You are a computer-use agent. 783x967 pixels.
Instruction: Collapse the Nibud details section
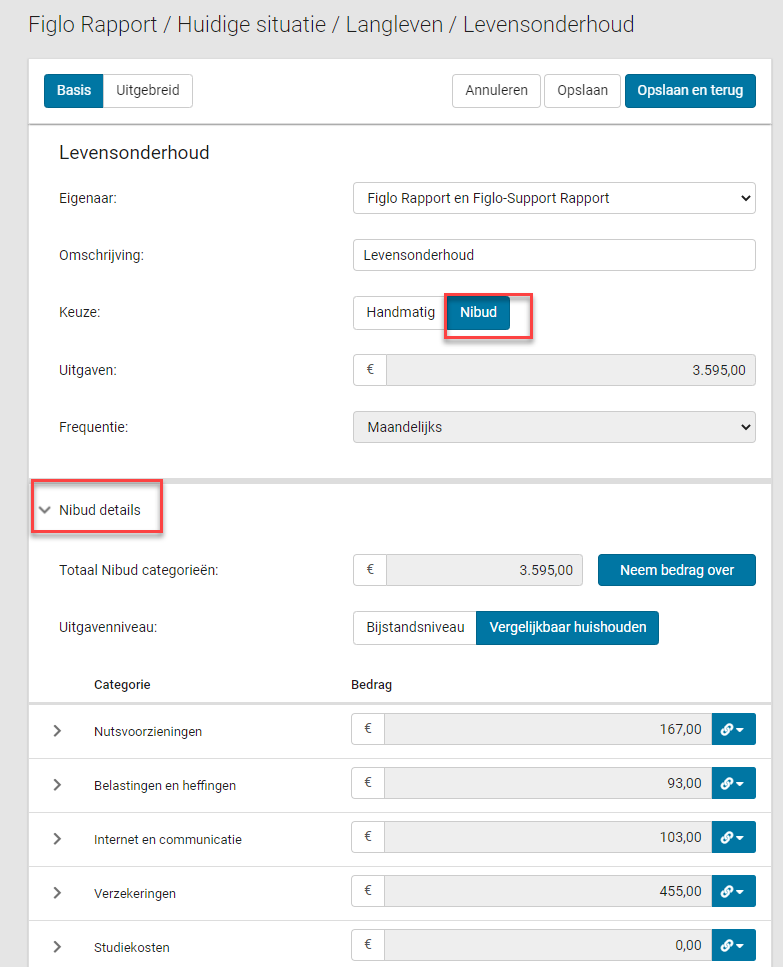coord(44,510)
